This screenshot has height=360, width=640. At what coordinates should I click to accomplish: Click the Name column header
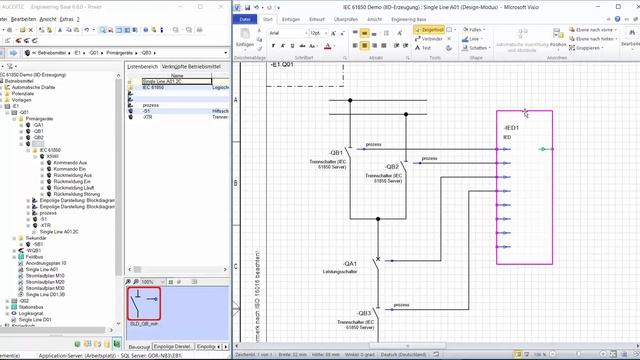[x=177, y=76]
